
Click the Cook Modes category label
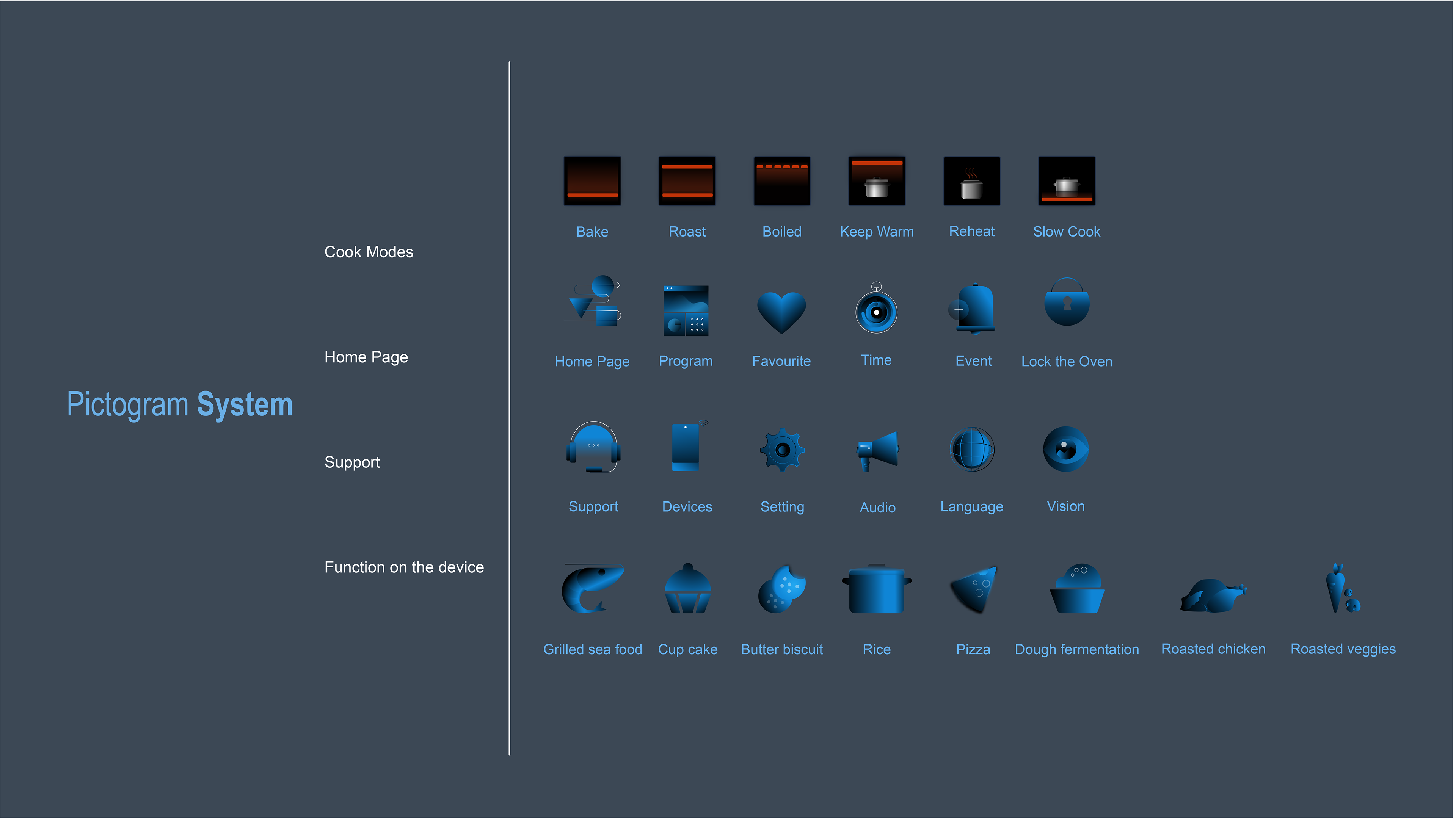pyautogui.click(x=369, y=252)
